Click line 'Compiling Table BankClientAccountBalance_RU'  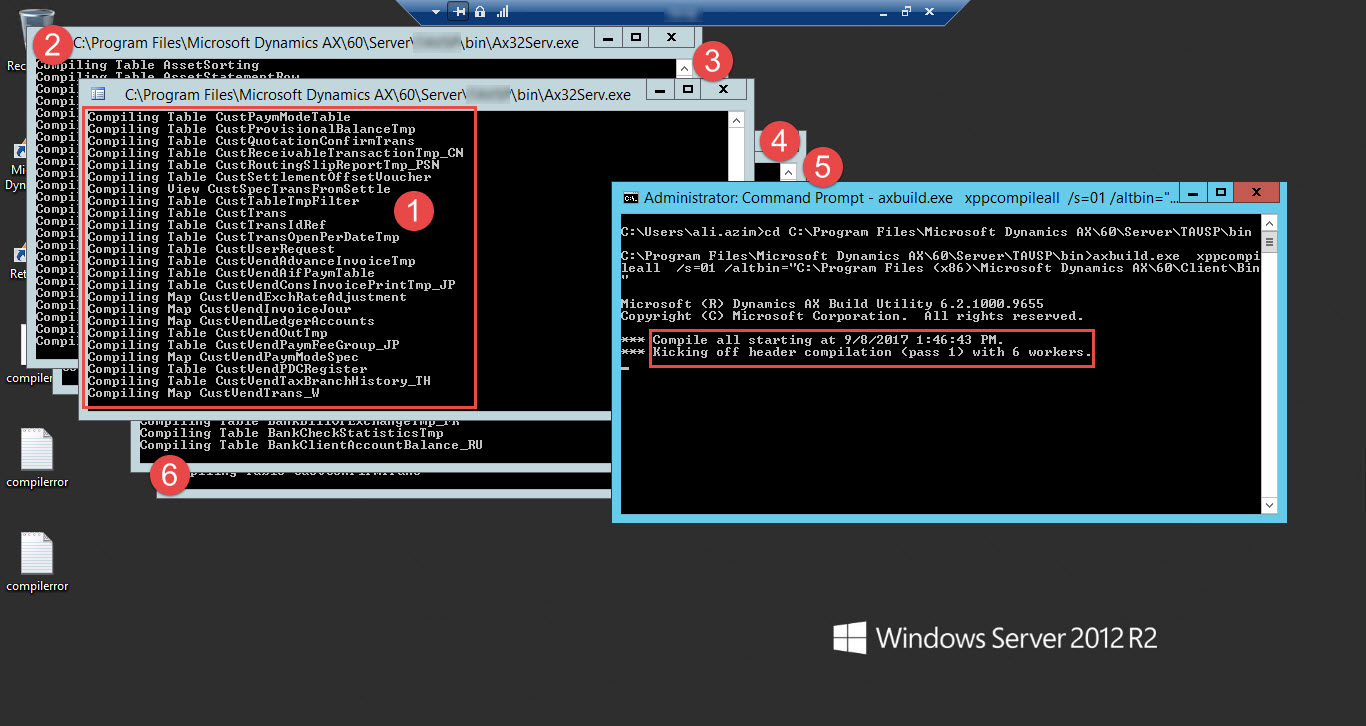311,445
